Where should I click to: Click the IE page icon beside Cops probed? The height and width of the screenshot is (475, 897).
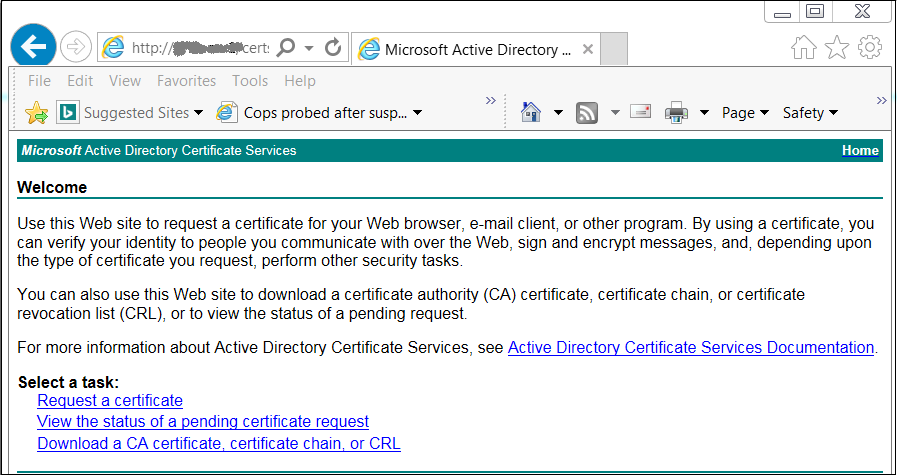[x=227, y=113]
